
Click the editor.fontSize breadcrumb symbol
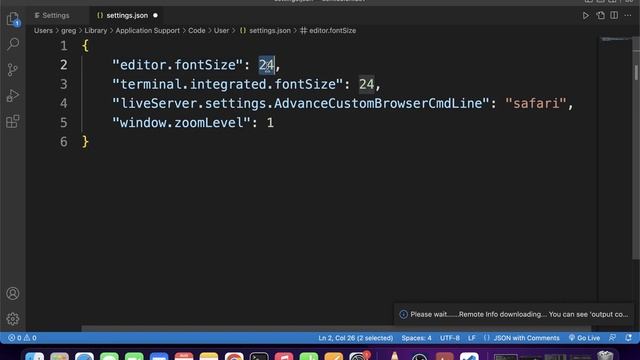tap(328, 31)
